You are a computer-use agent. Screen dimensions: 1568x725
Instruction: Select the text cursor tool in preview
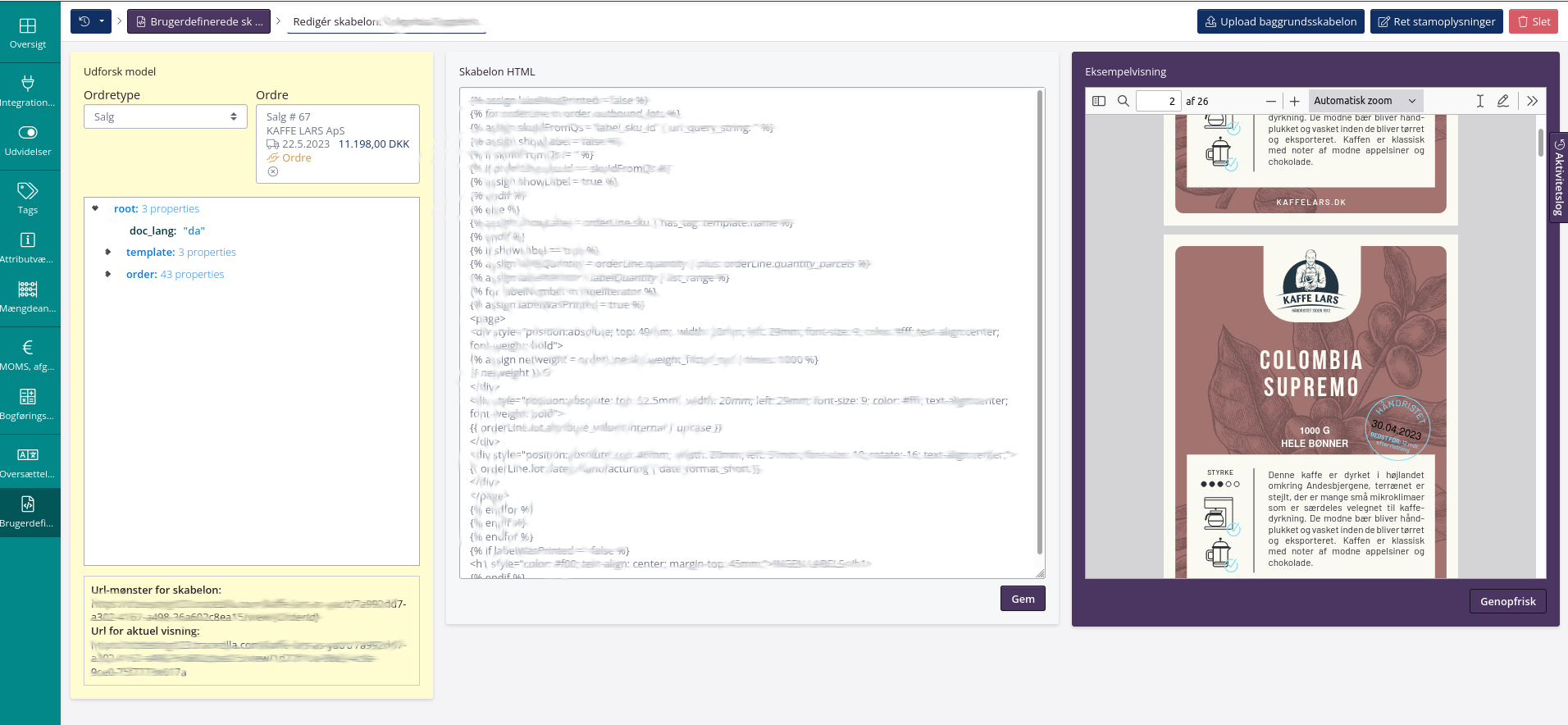[x=1479, y=101]
